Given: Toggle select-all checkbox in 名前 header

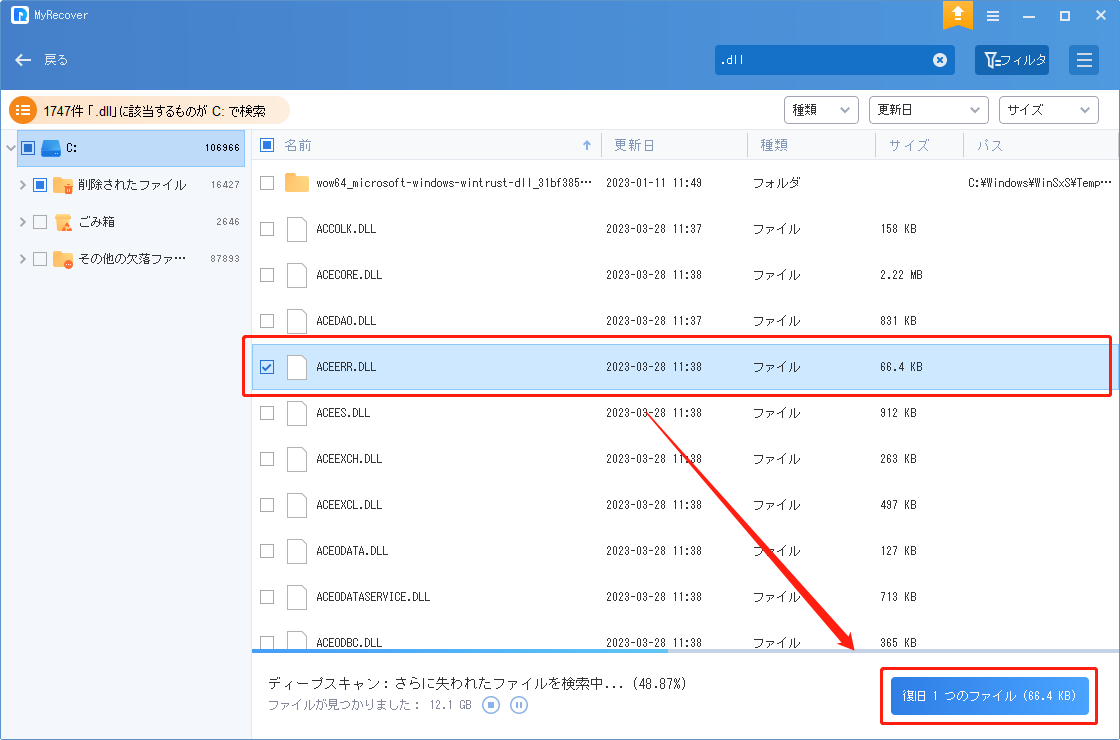Looking at the screenshot, I should click(267, 145).
